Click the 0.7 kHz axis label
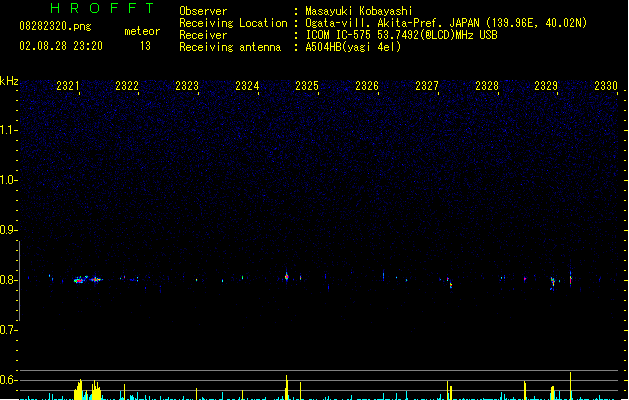Image resolution: width=629 pixels, height=400 pixels. click(x=8, y=330)
